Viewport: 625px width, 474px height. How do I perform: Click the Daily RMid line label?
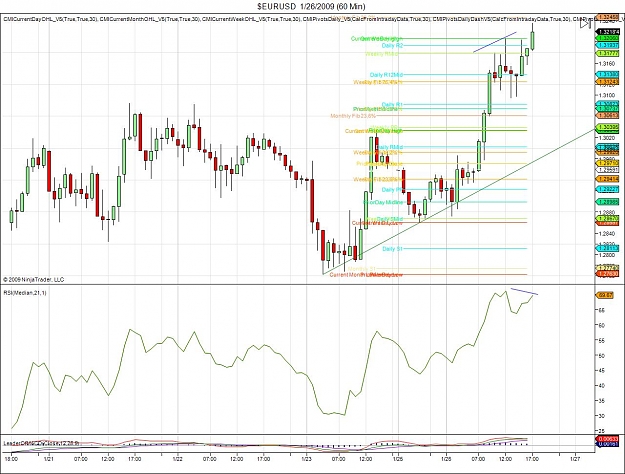tap(390, 147)
